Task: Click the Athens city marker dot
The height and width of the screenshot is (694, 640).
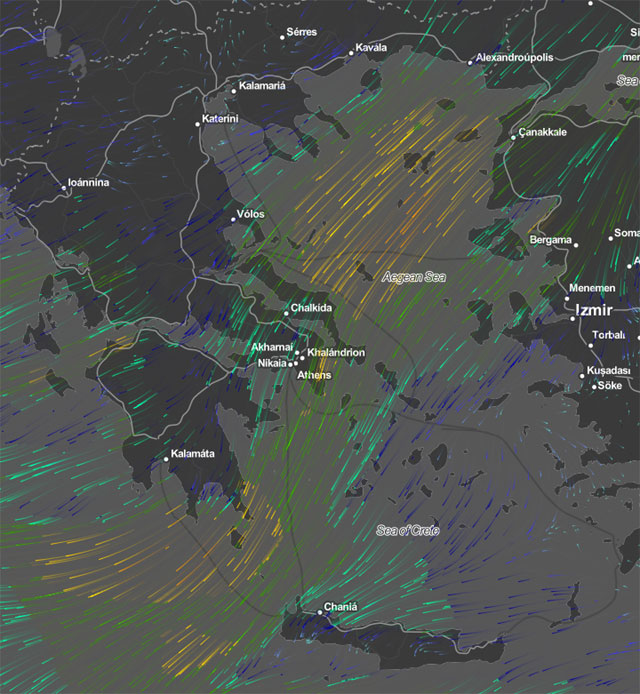Action: (296, 361)
